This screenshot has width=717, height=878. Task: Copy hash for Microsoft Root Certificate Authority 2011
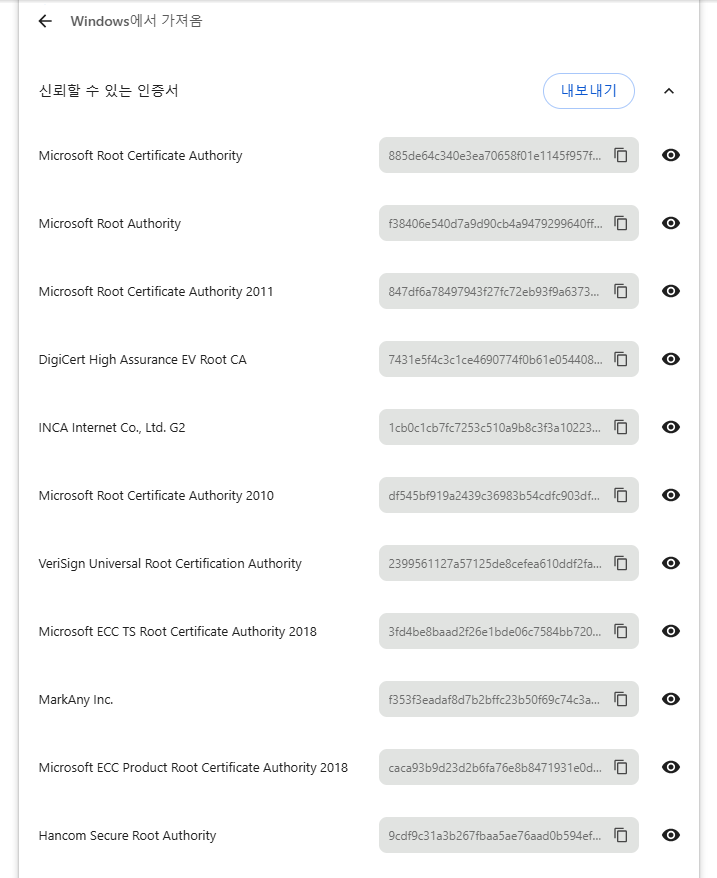click(621, 291)
